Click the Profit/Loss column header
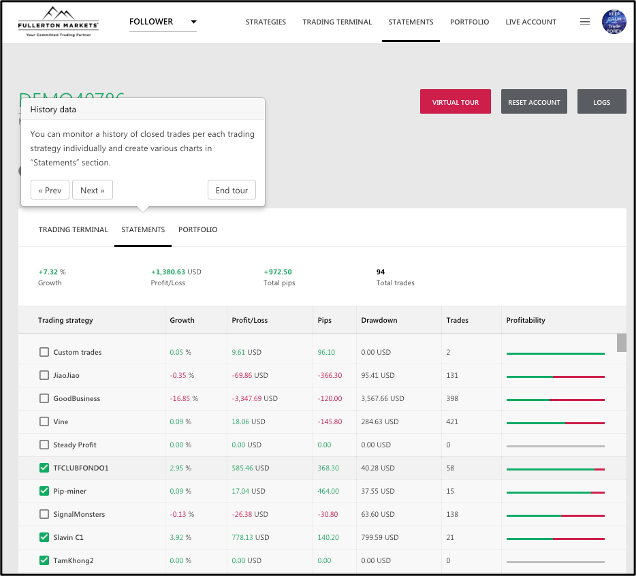 [249, 320]
